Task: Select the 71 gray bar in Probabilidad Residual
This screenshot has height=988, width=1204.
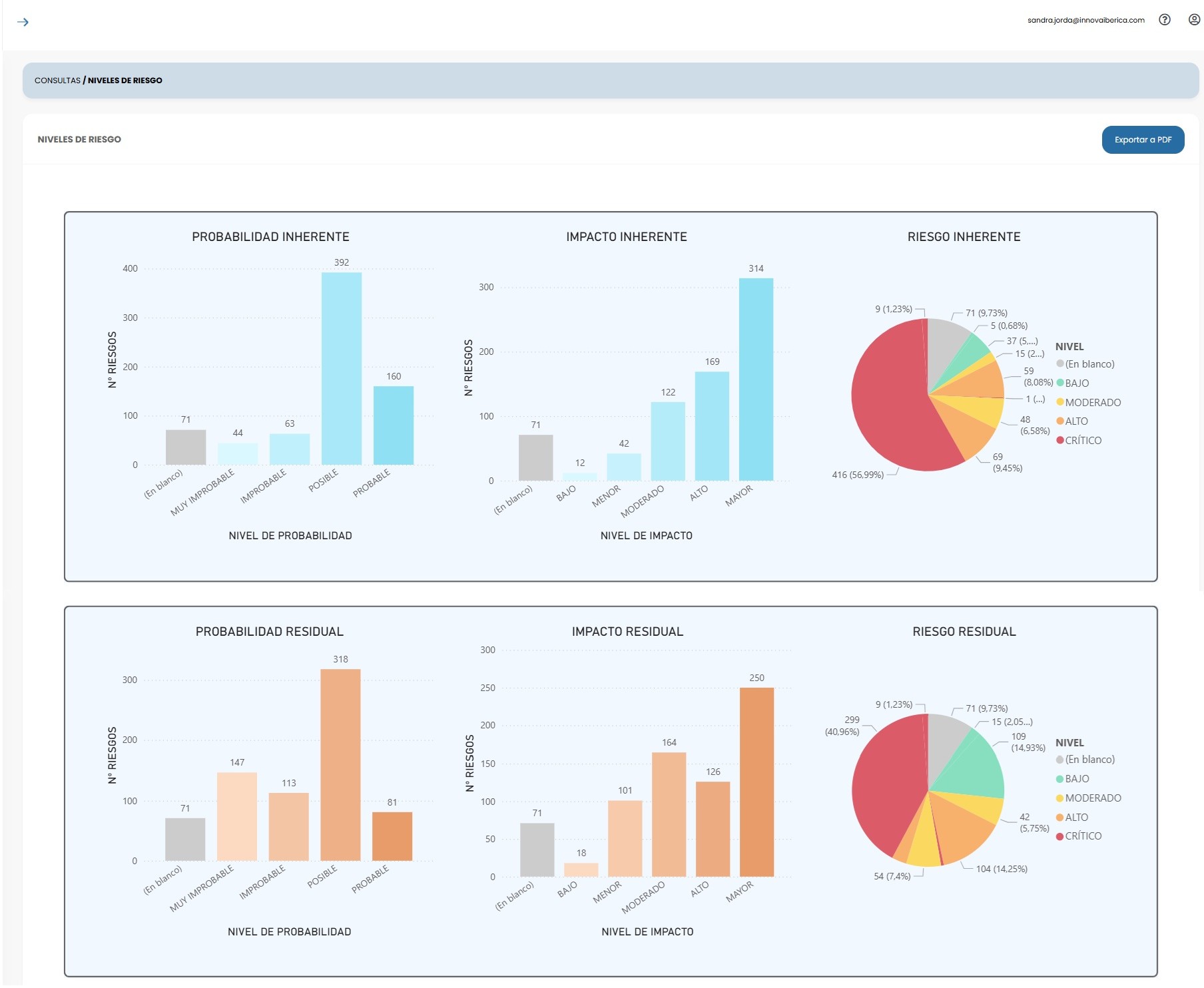Action: point(185,840)
